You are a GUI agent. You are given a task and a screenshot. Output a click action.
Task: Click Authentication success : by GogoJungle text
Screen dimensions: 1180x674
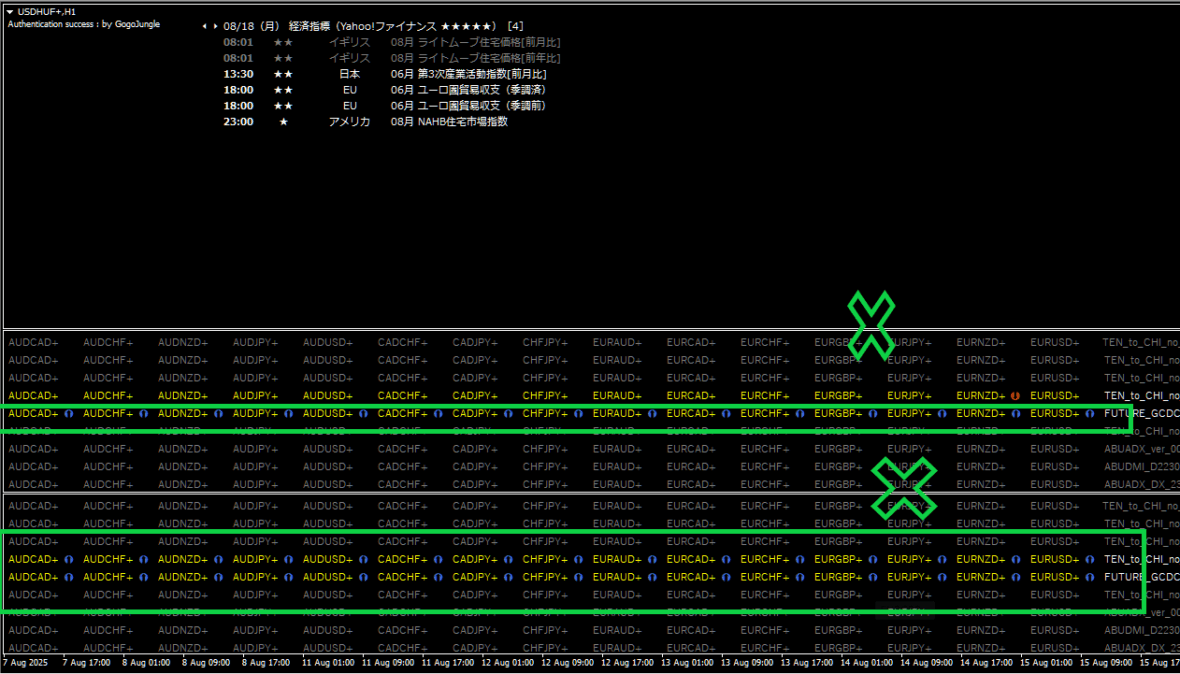(84, 24)
